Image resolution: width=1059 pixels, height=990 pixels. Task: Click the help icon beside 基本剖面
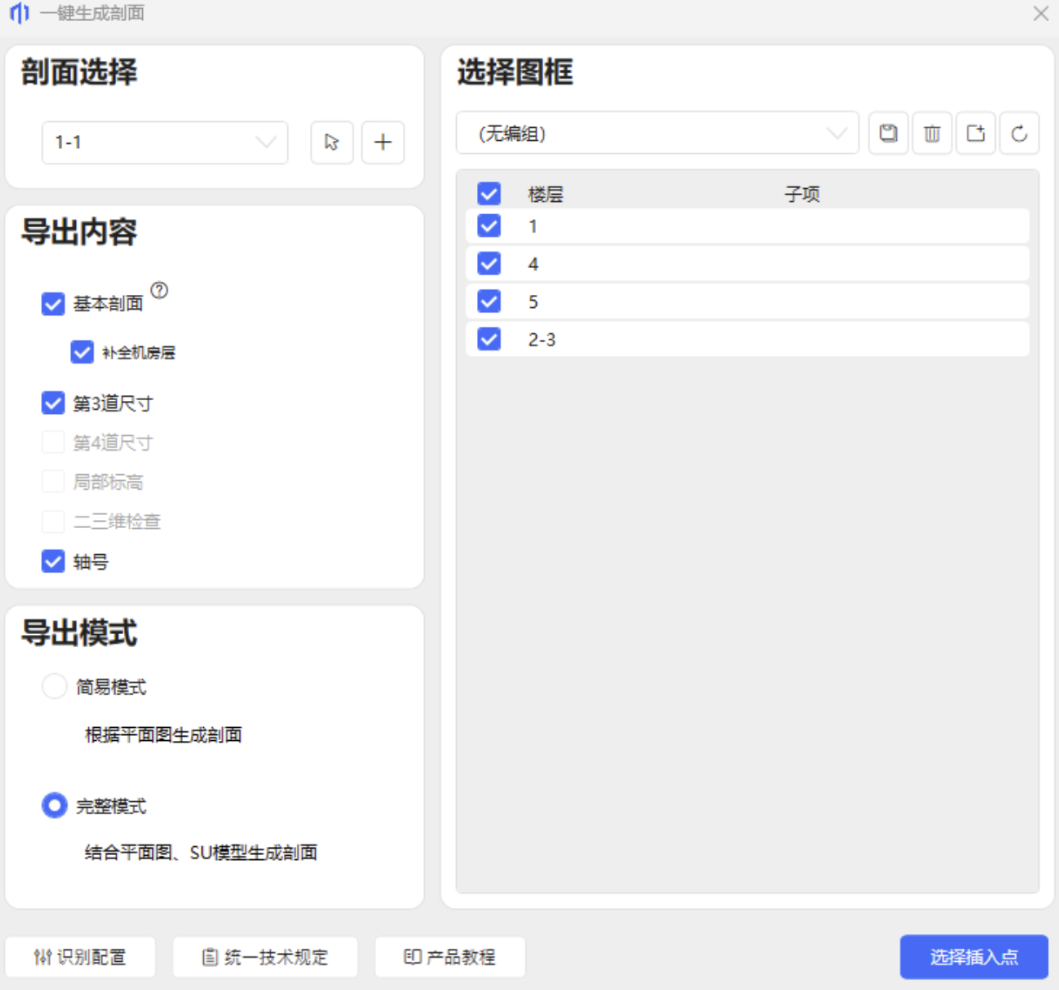point(159,291)
